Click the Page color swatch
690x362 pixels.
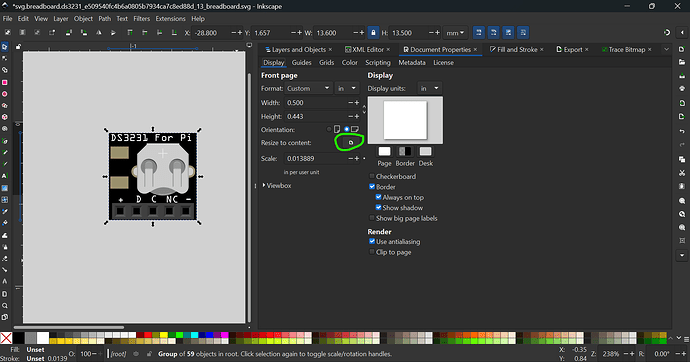pyautogui.click(x=384, y=151)
